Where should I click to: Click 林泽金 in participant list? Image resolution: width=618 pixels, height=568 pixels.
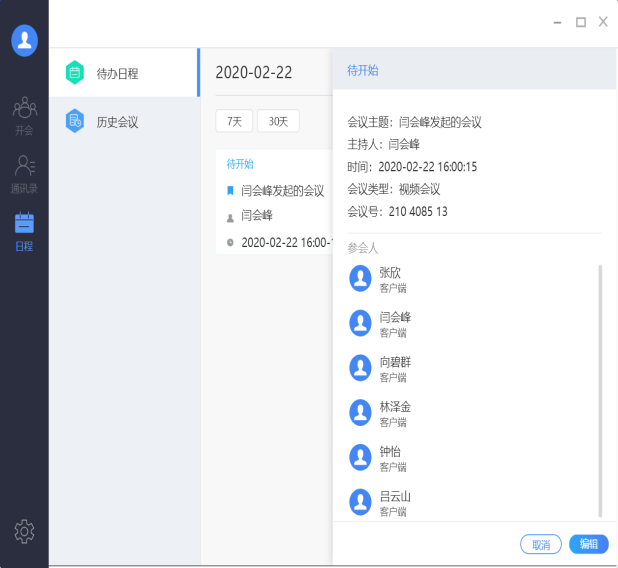(x=395, y=407)
